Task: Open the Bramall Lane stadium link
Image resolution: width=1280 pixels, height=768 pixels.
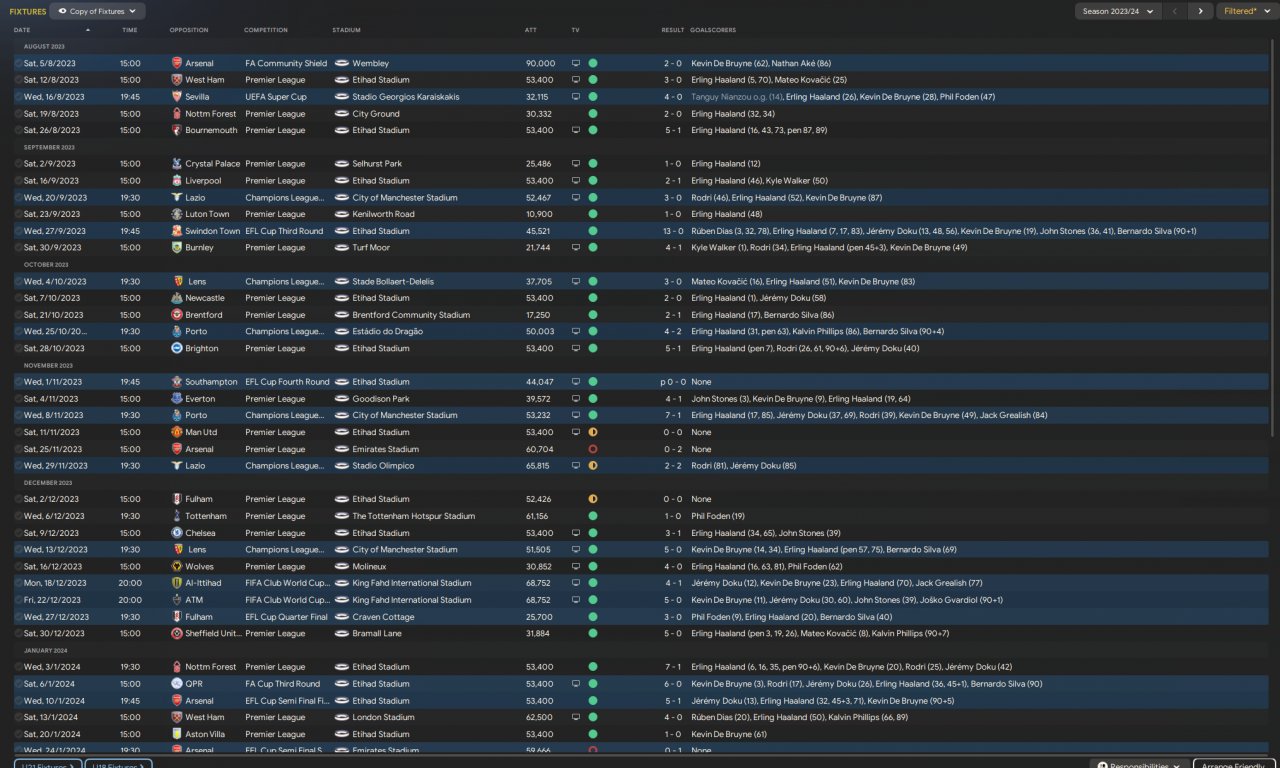Action: tap(379, 633)
